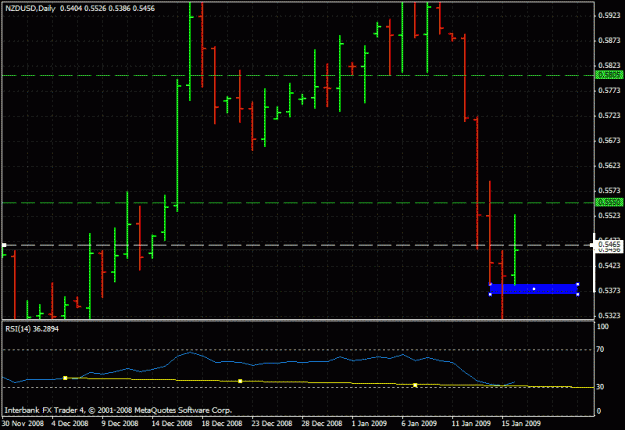The width and height of the screenshot is (625, 430).
Task: Click the RSI 100 scale label
Action: 602,326
